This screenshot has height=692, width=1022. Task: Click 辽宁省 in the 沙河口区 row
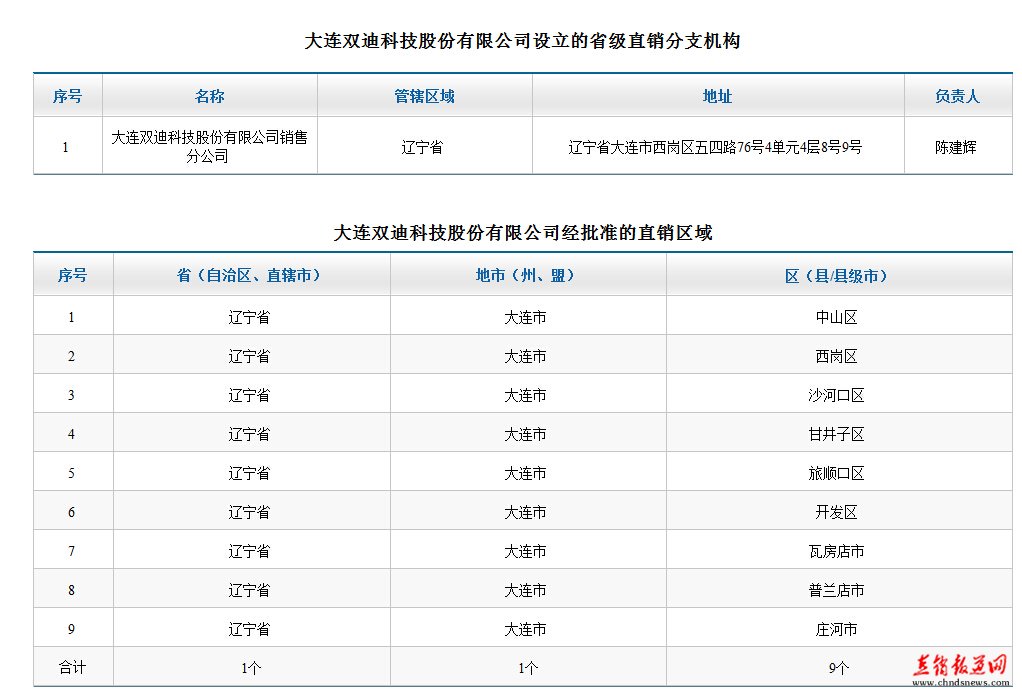click(249, 396)
